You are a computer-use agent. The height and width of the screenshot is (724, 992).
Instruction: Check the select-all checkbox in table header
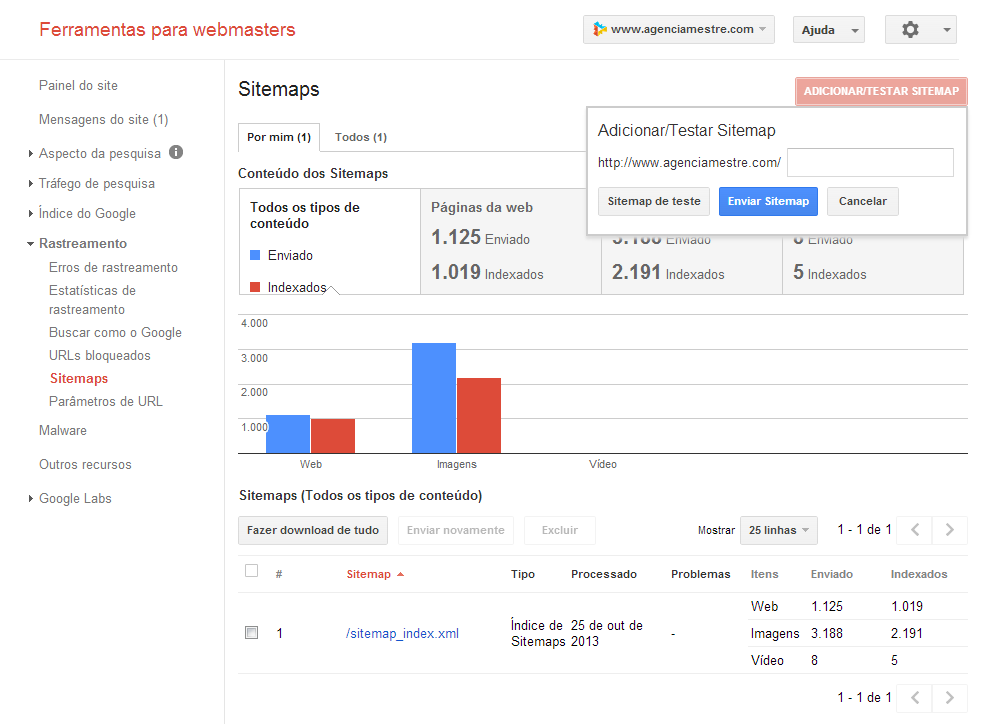tap(252, 571)
